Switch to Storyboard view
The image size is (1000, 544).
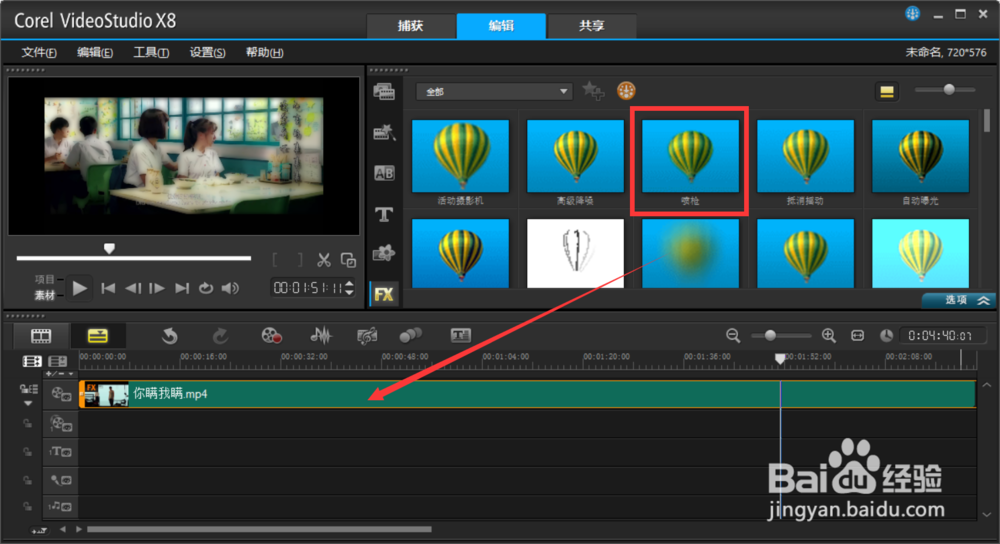coord(41,335)
